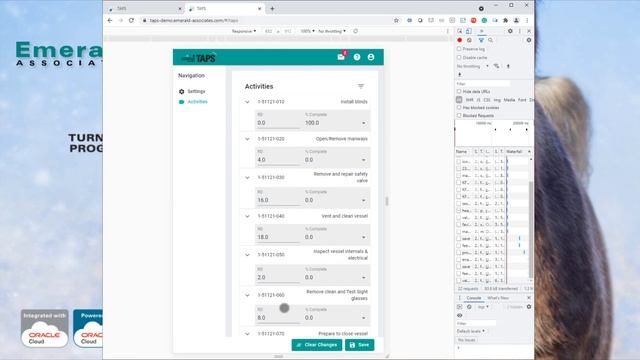Toggle the DevTools device toolbar icon
Screen dimensions: 640x360
pos(469,31)
